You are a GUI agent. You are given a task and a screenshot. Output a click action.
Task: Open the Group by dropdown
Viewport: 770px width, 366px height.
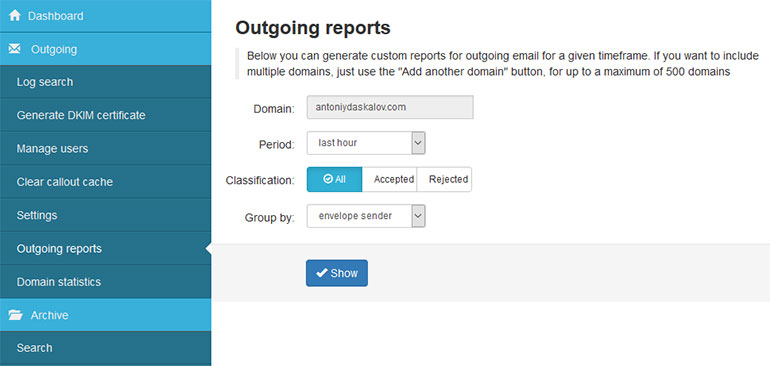pos(366,216)
